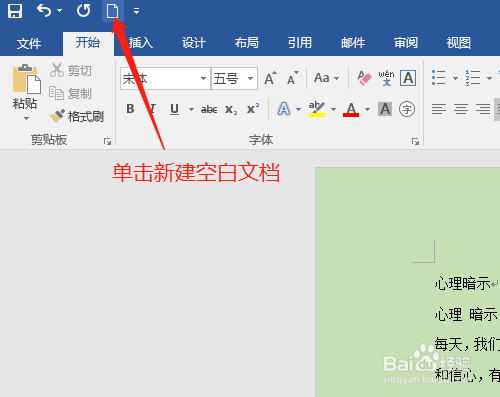Repeat the last action with the redo icon
Screen dimensions: 500x397
coord(83,11)
